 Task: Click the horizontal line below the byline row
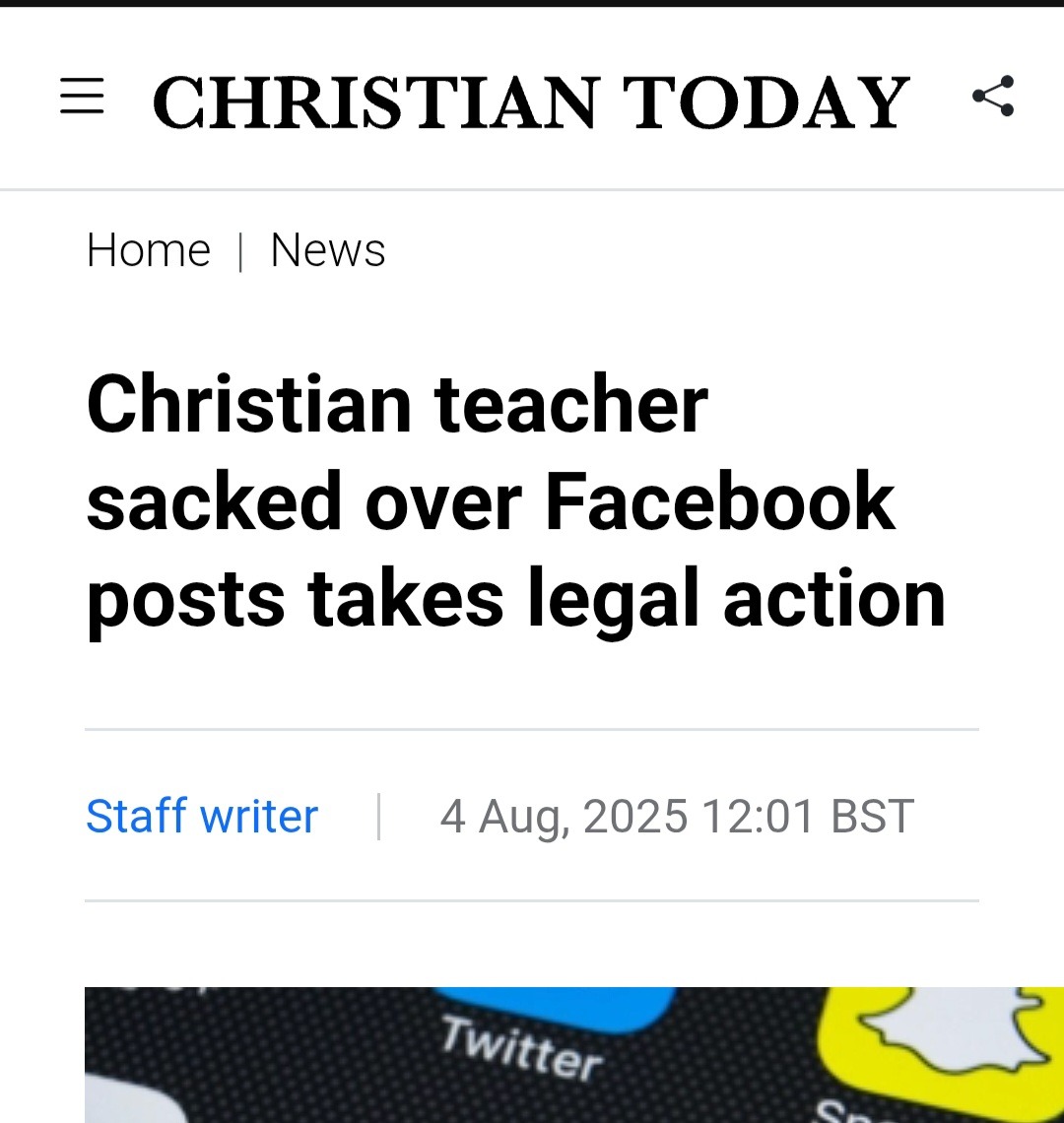(531, 900)
